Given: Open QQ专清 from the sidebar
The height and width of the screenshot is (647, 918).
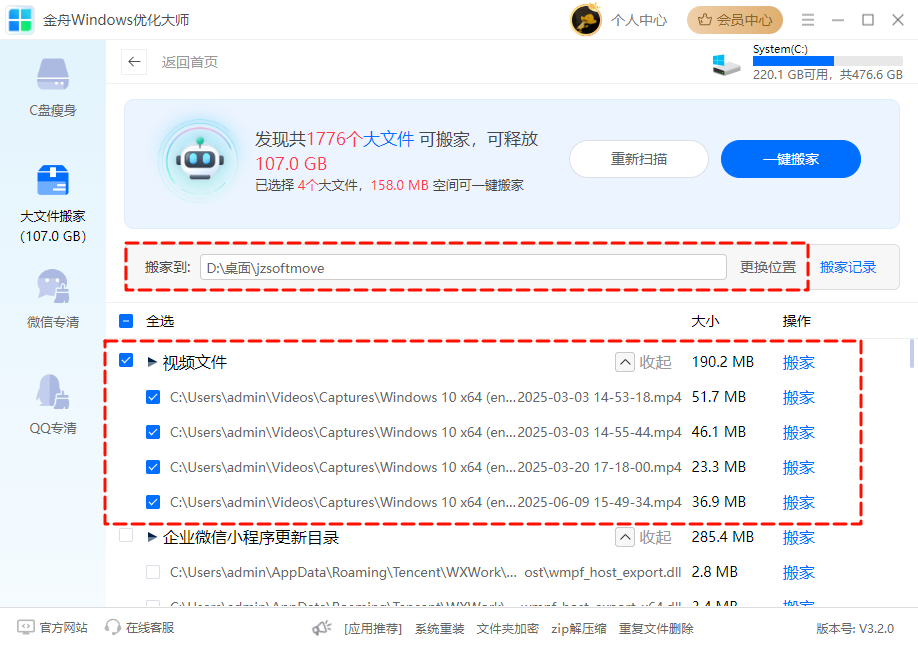Looking at the screenshot, I should click(52, 405).
